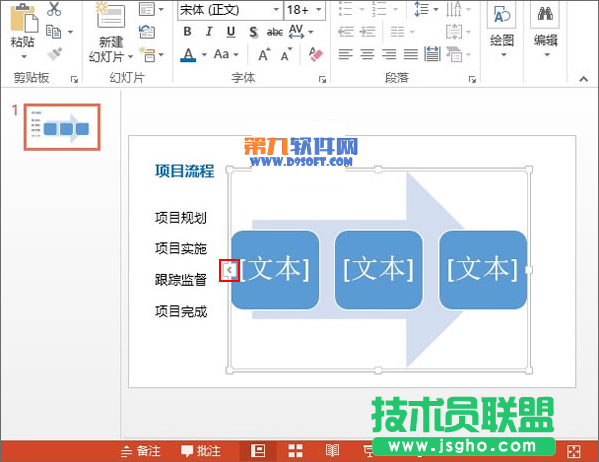Select the first [文本] SmartArt box

pyautogui.click(x=275, y=269)
